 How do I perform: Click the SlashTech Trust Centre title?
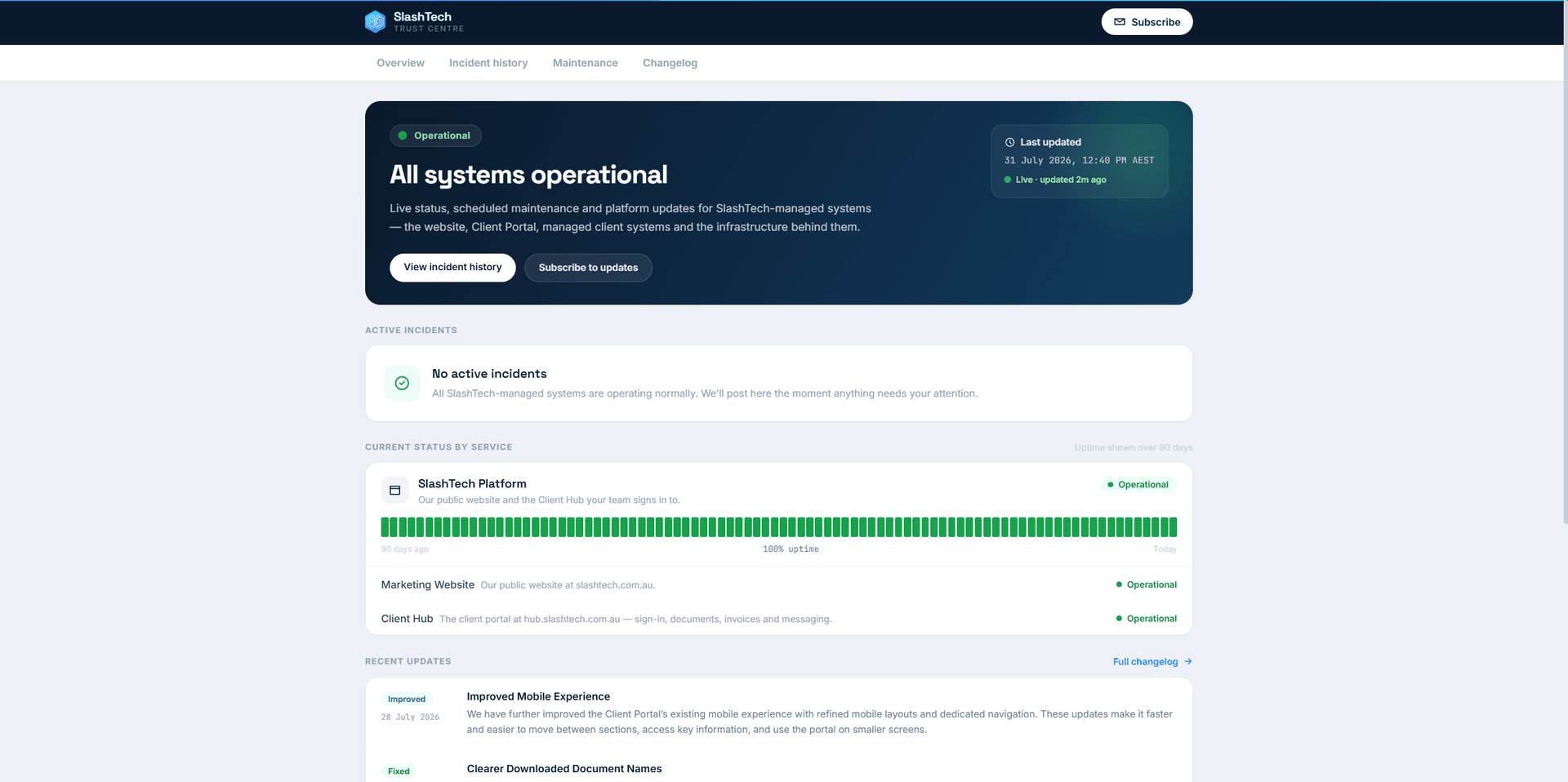(x=429, y=22)
